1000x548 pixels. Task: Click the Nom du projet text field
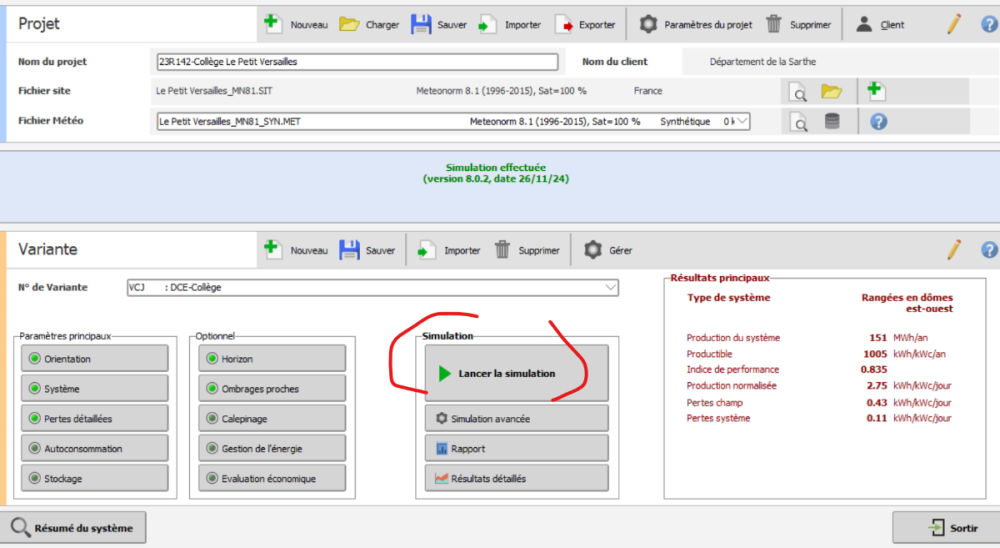pyautogui.click(x=357, y=62)
